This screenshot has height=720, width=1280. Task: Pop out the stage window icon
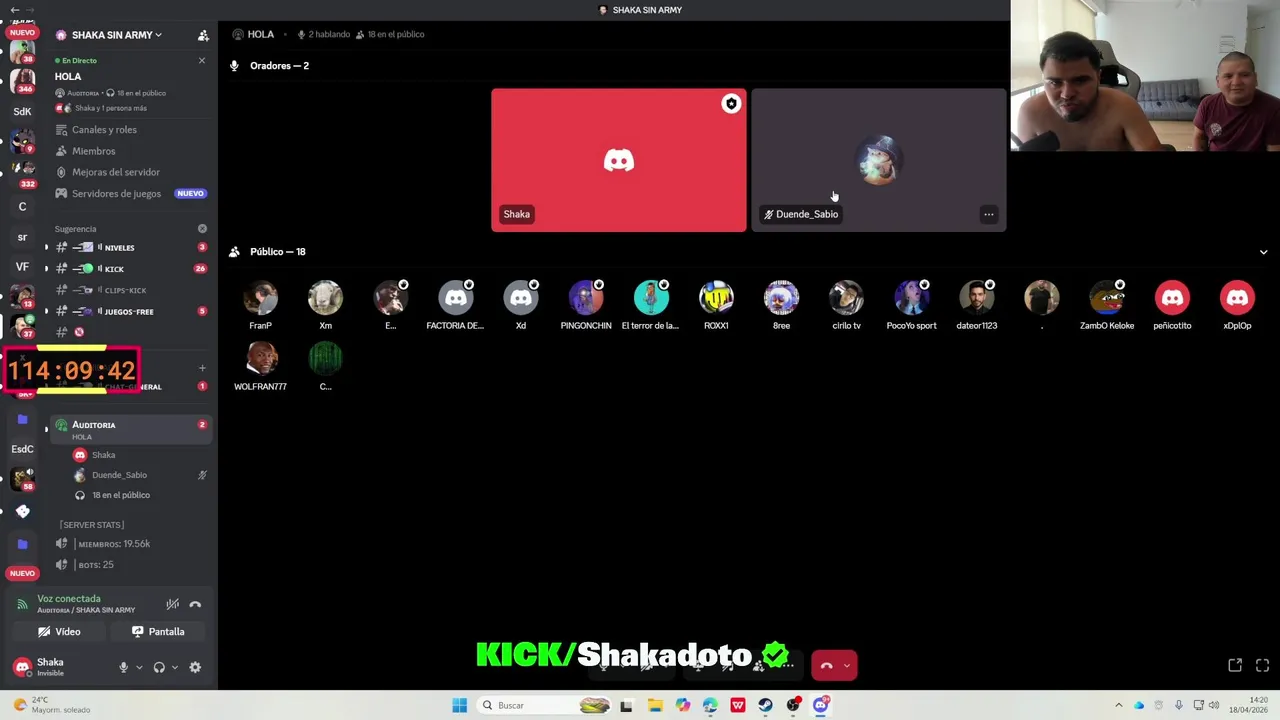[x=1235, y=665]
